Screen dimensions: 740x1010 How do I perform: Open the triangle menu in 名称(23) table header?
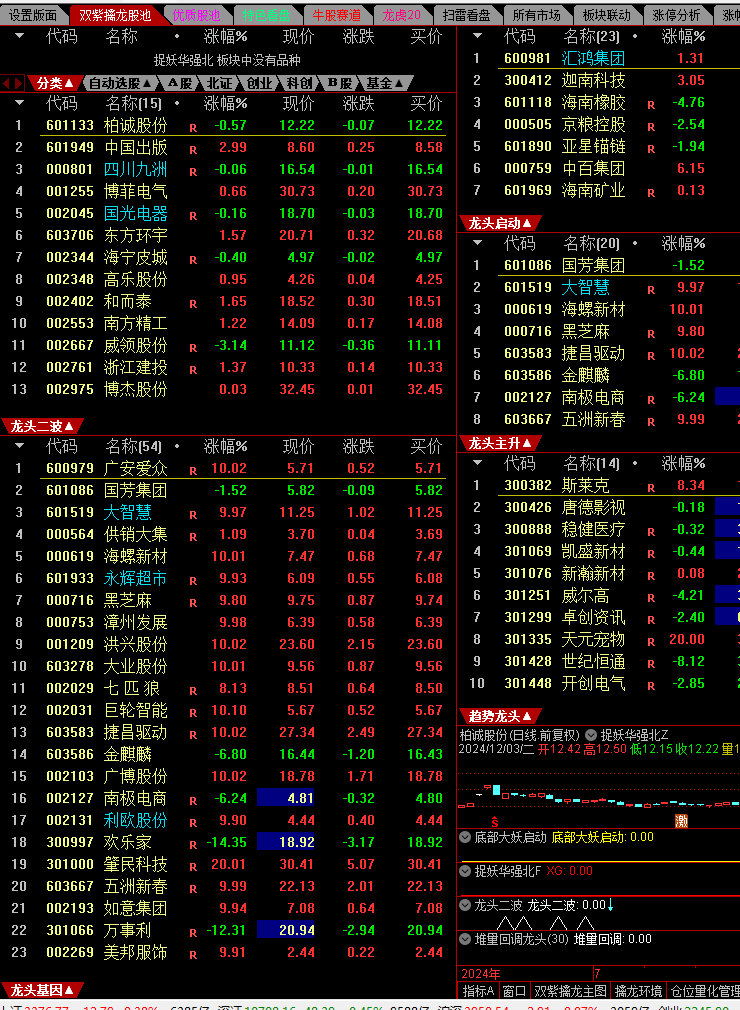coord(477,36)
